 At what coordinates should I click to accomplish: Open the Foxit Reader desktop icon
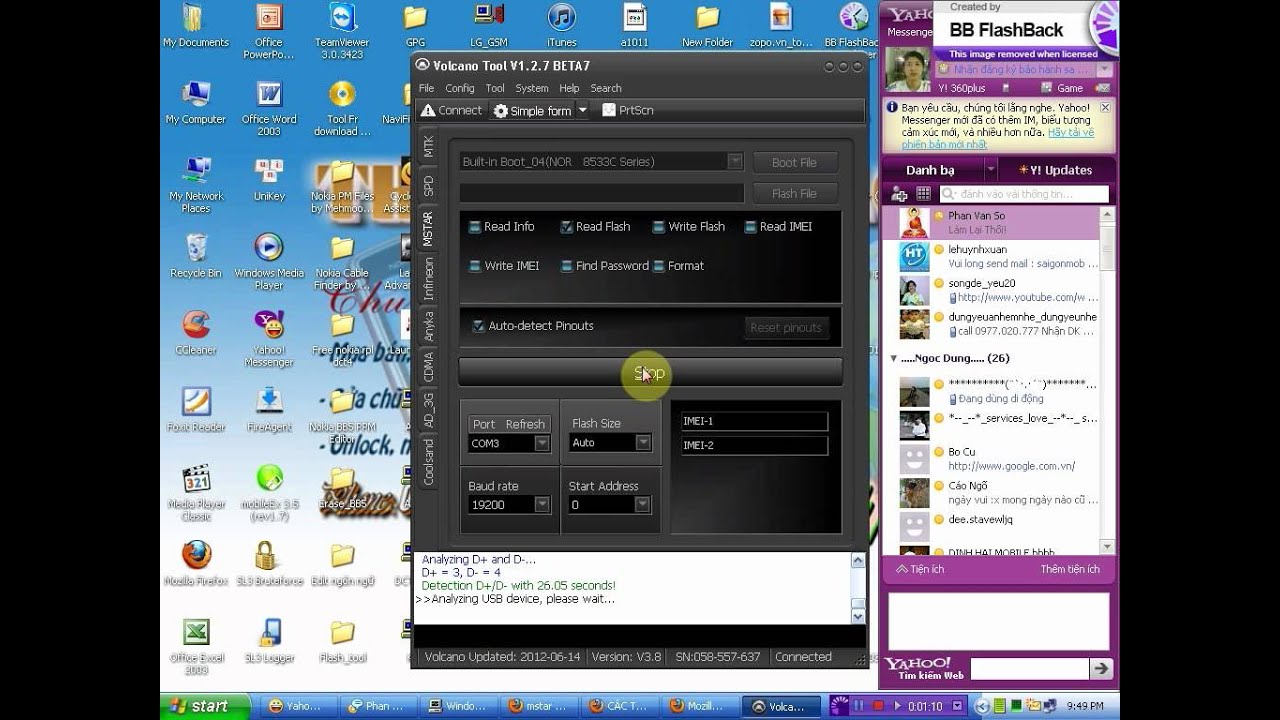point(196,410)
